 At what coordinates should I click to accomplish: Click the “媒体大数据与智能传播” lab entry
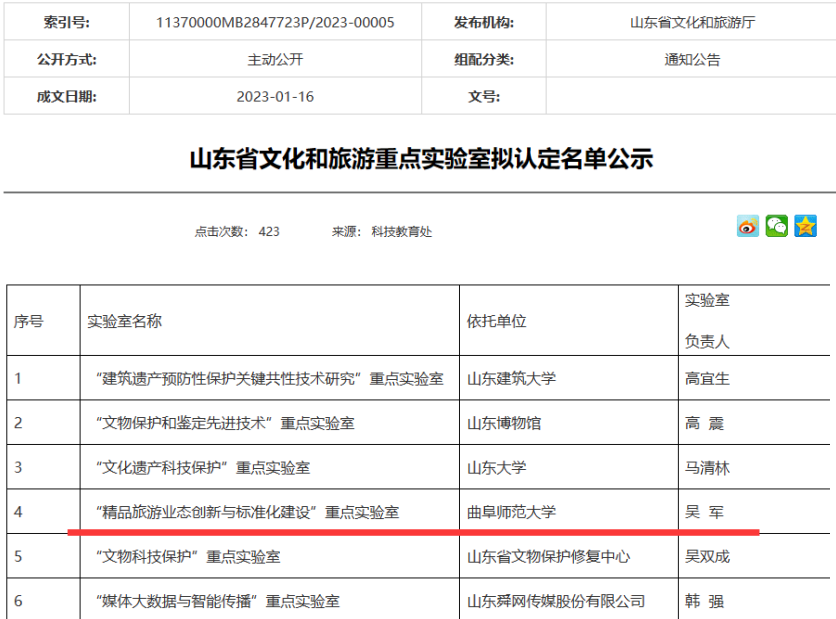pos(216,601)
